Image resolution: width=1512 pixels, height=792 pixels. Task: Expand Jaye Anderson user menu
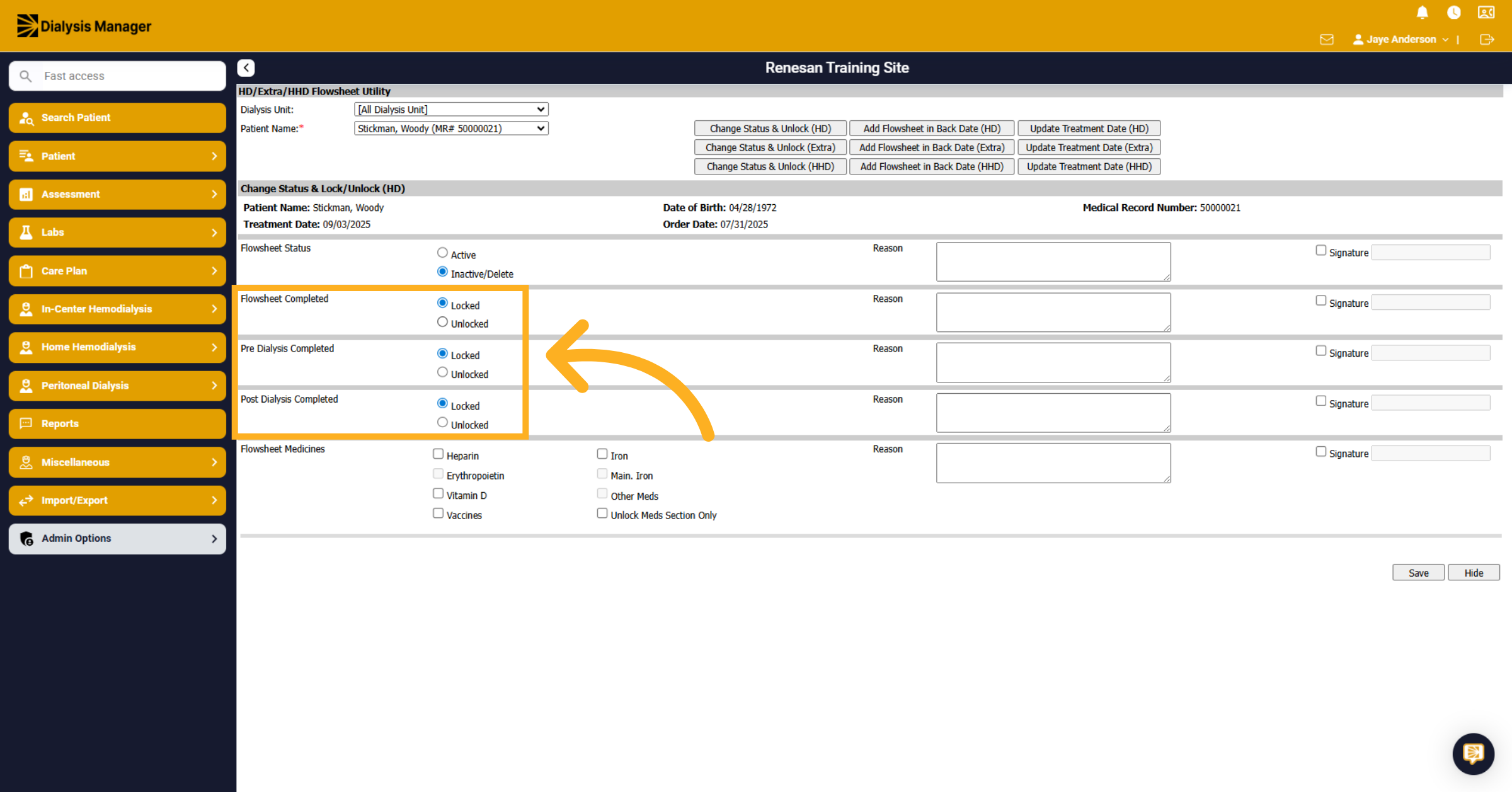pos(1400,39)
